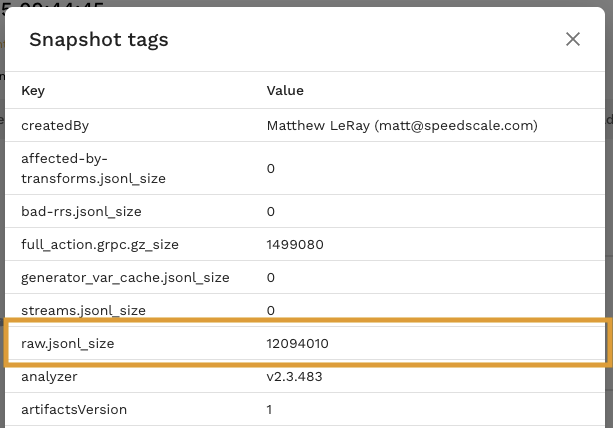Viewport: 613px width, 428px height.
Task: Select the 'affected-by-transforms.jsonl_size' key
Action: click(93, 168)
